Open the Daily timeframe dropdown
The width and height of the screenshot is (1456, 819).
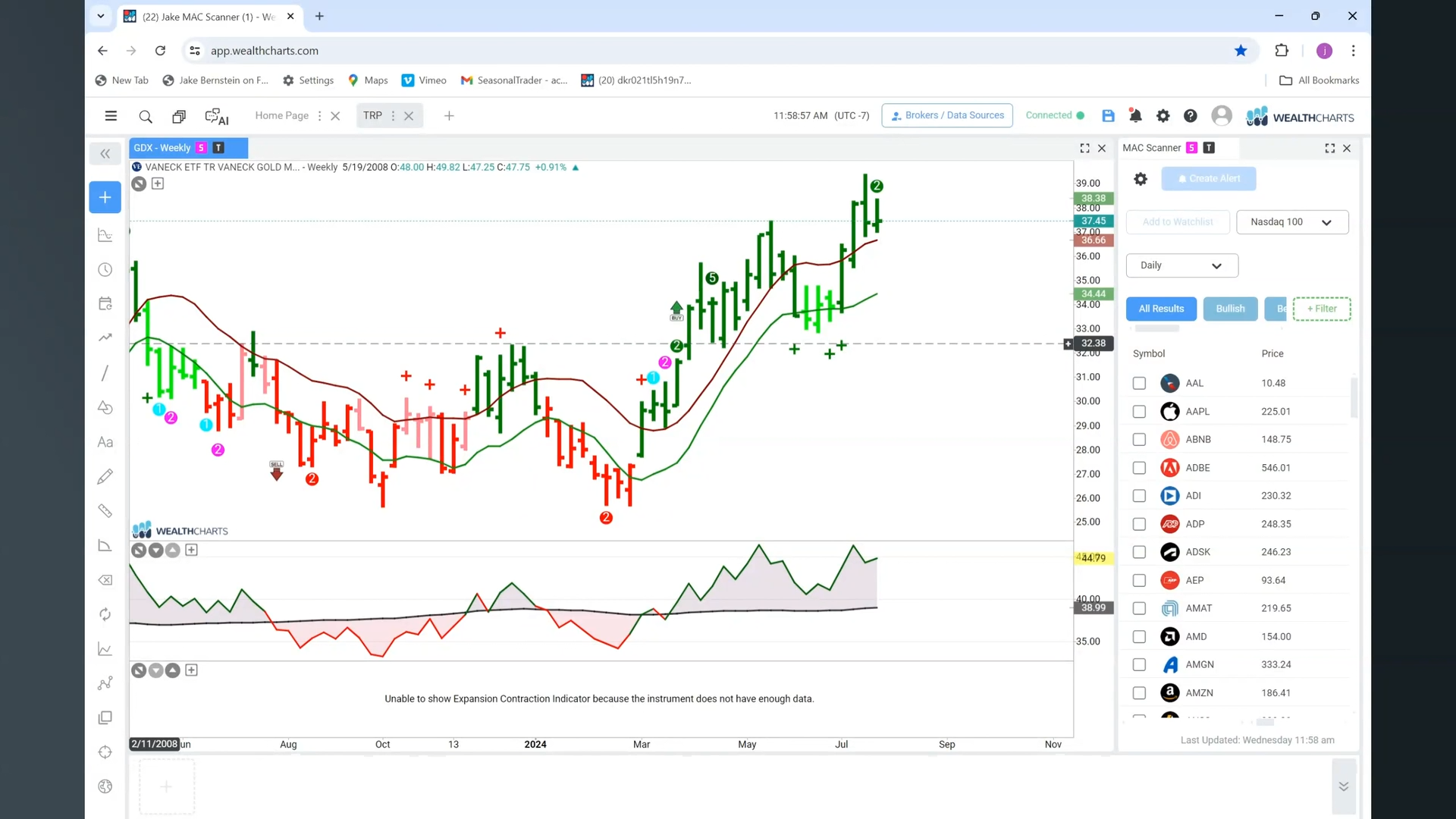pos(1181,265)
